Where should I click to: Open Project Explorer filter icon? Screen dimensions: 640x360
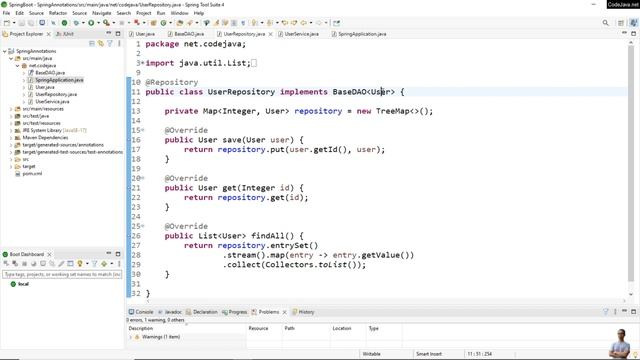[110, 43]
